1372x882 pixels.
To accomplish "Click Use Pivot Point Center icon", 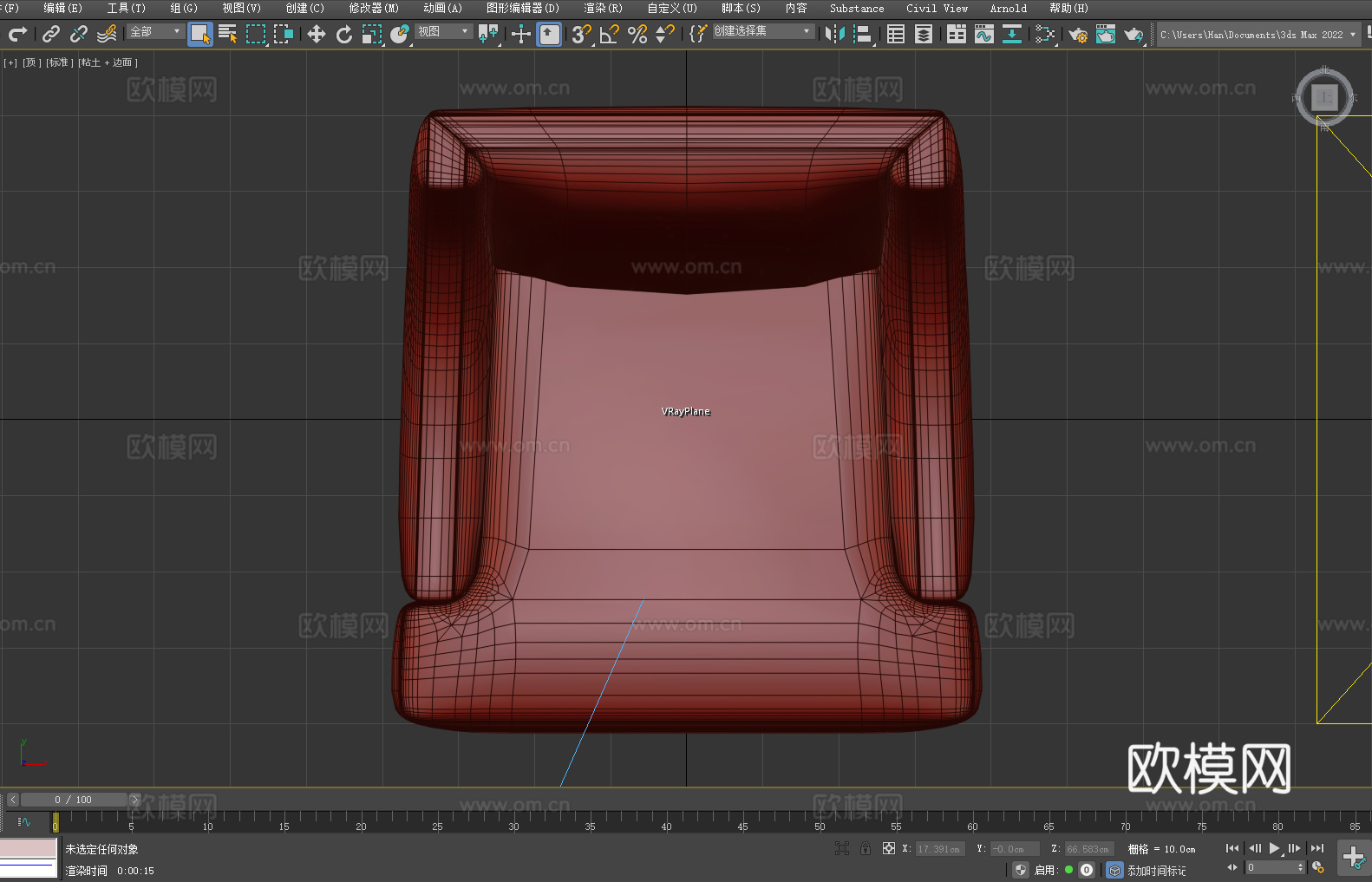I will pyautogui.click(x=488, y=34).
